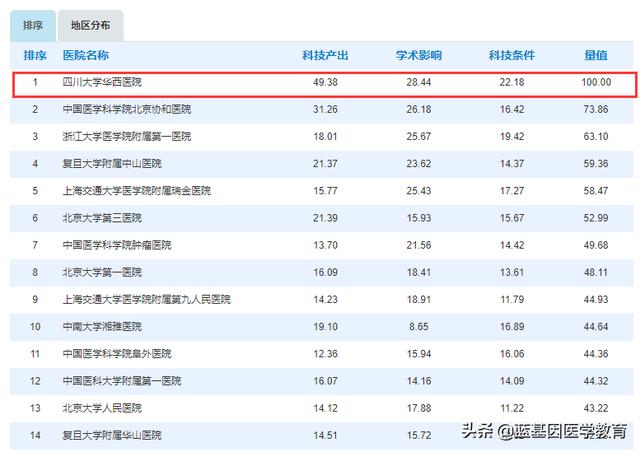Select hospital 中南大学湘雅医院
This screenshot has height=452, width=640.
(x=102, y=327)
